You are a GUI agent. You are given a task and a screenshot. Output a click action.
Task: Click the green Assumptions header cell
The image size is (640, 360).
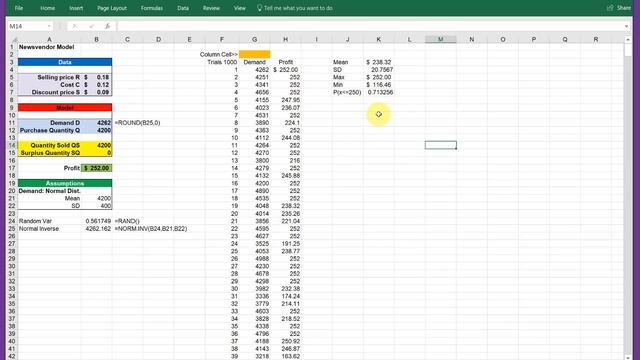(x=65, y=183)
